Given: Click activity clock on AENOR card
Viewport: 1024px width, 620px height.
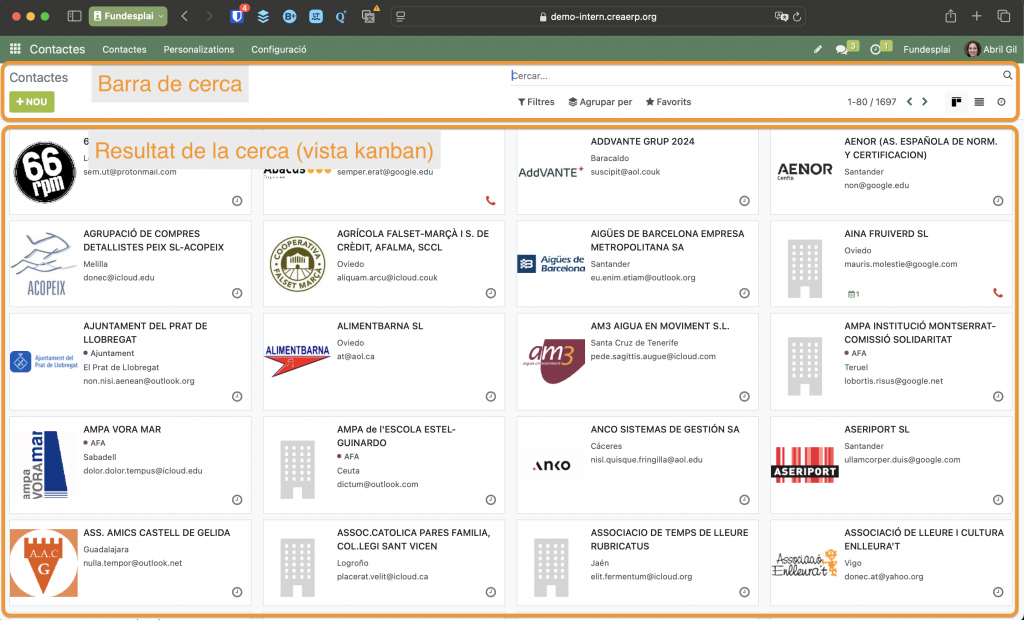Looking at the screenshot, I should [x=997, y=200].
